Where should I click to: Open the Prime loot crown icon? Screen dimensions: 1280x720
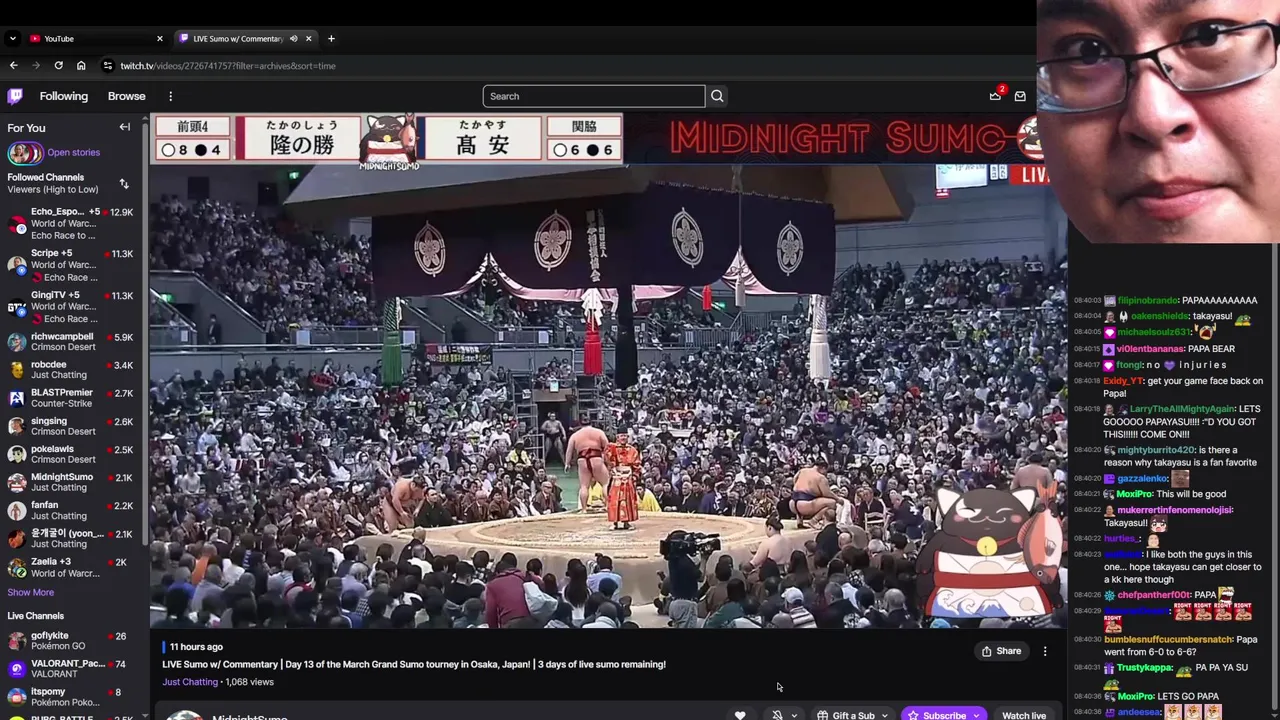point(995,96)
